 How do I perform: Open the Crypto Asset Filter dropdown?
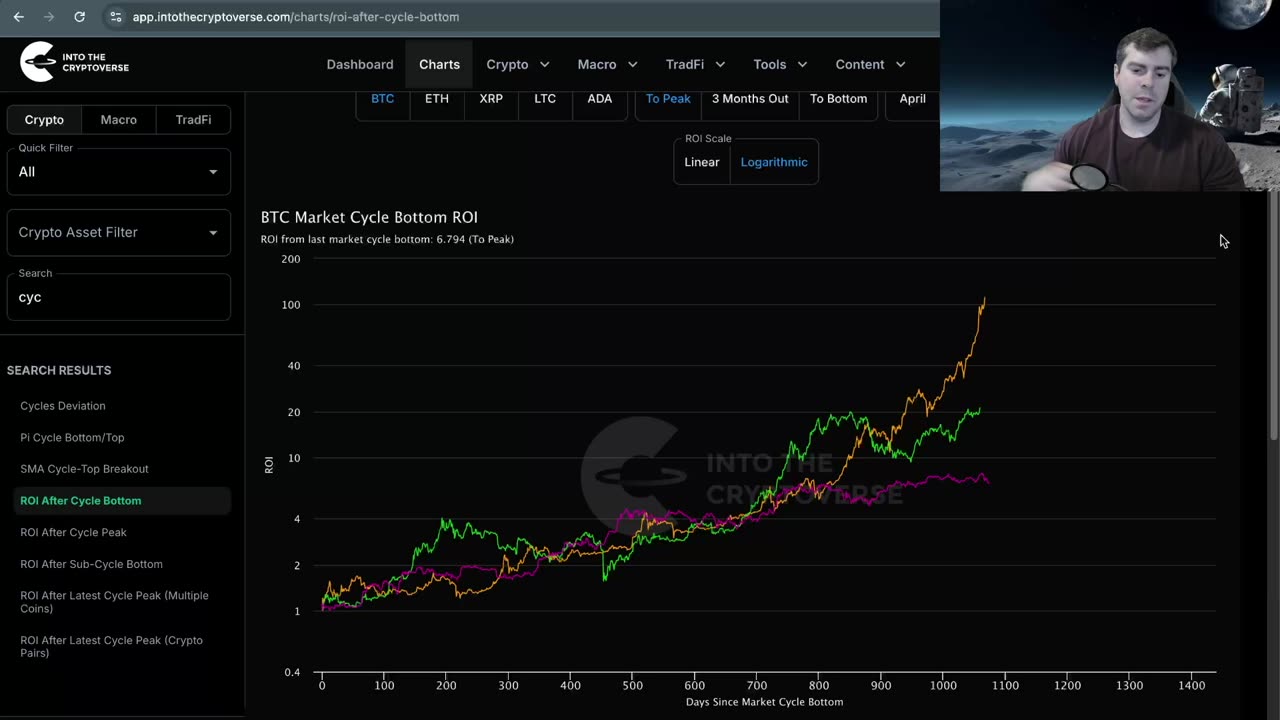click(x=119, y=232)
